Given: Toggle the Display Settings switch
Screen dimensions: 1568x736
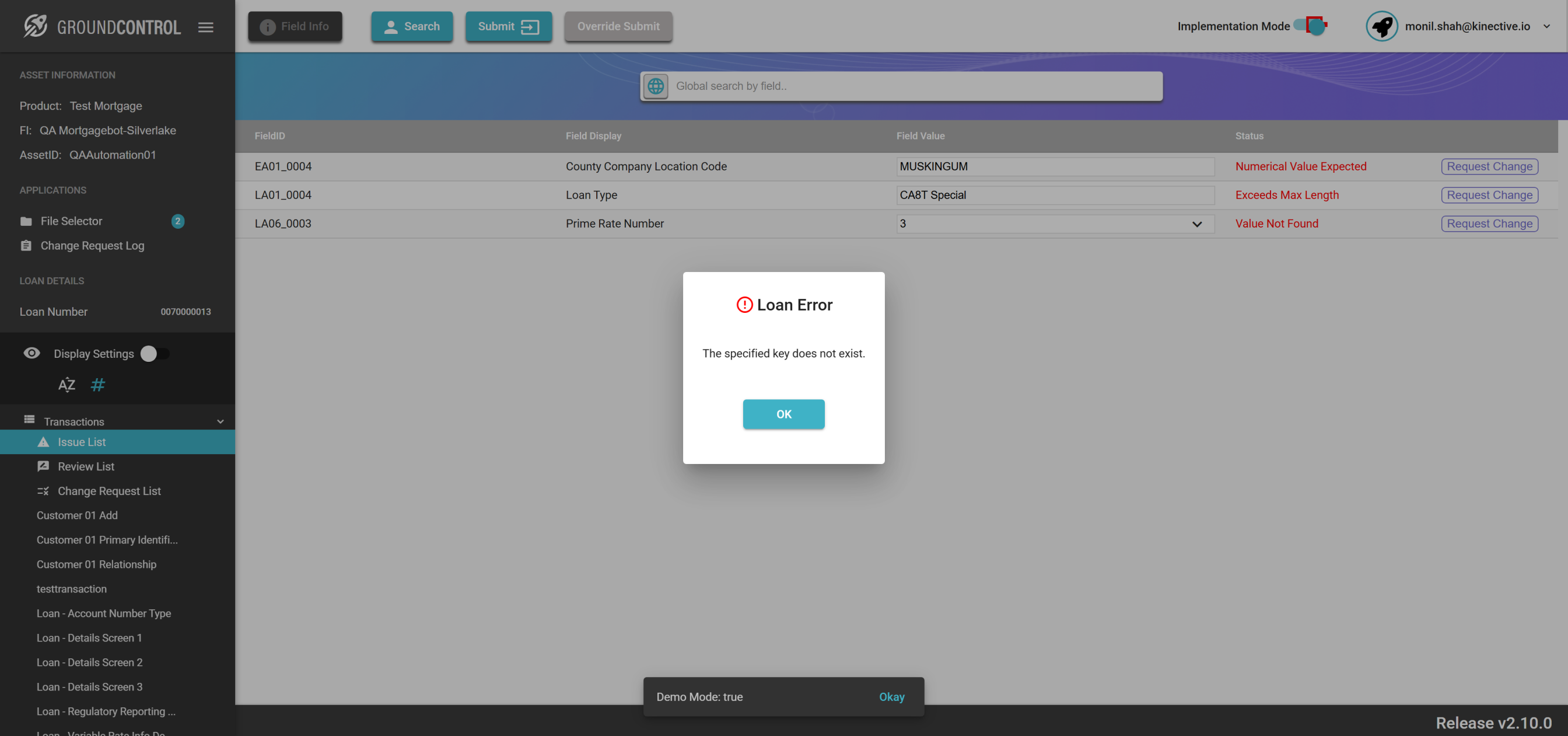Looking at the screenshot, I should (155, 354).
